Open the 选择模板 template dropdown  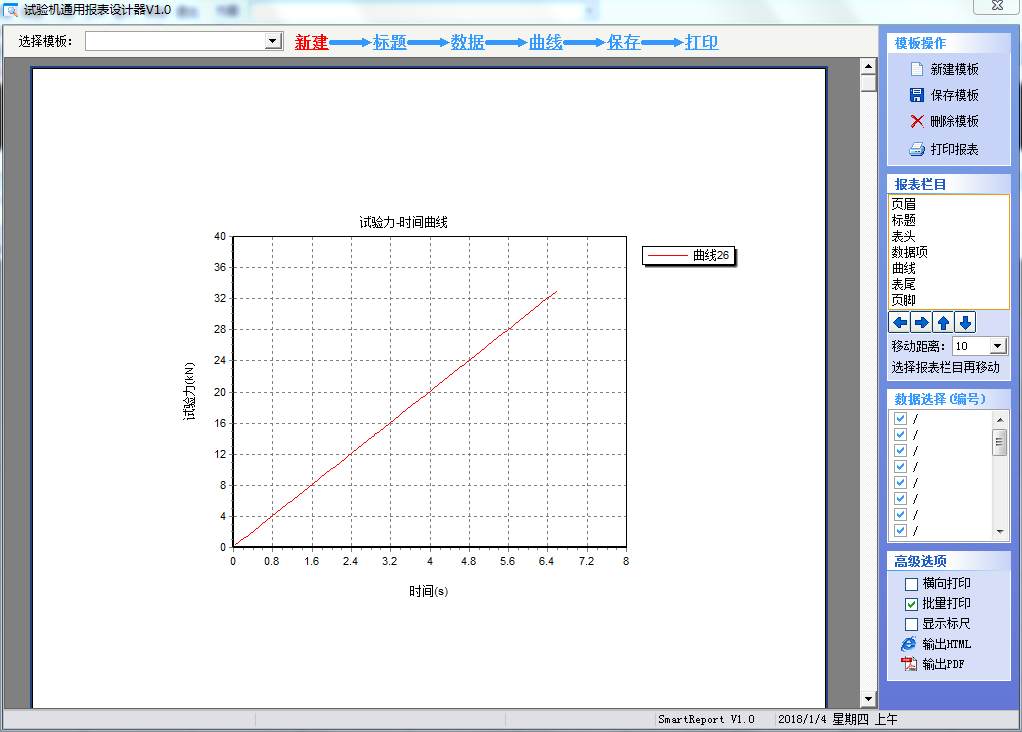(x=272, y=41)
